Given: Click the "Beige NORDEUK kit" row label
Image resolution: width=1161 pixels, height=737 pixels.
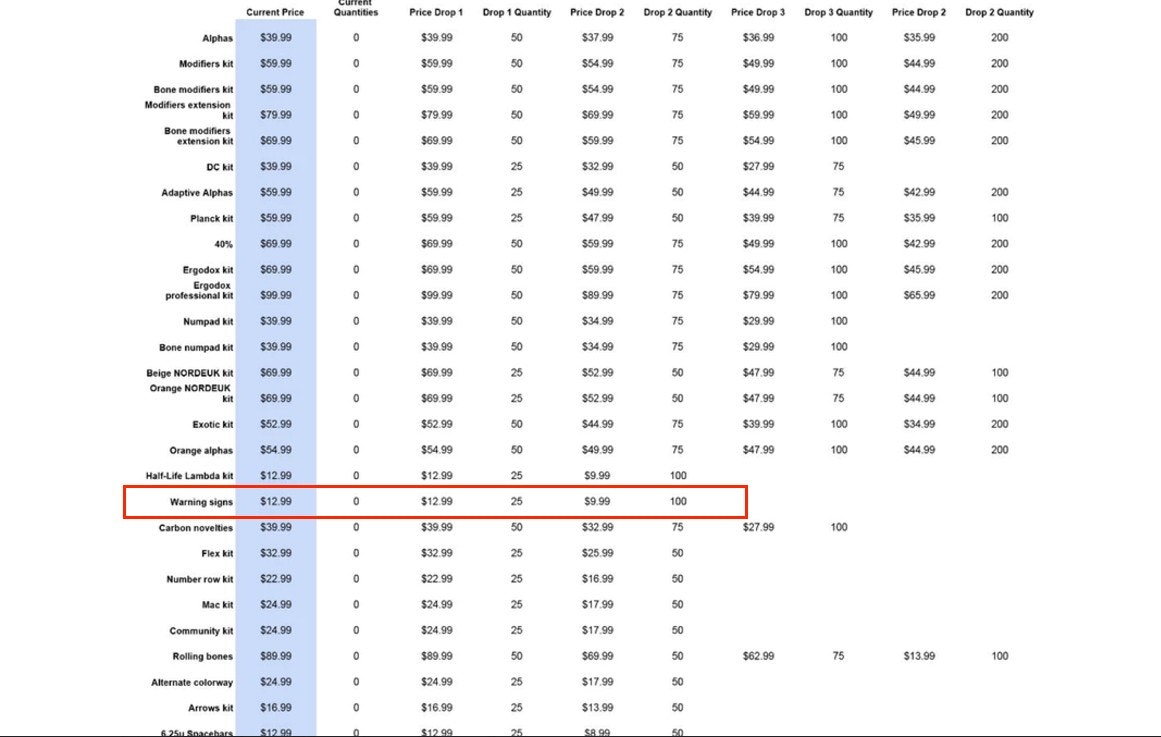Looking at the screenshot, I should 190,373.
